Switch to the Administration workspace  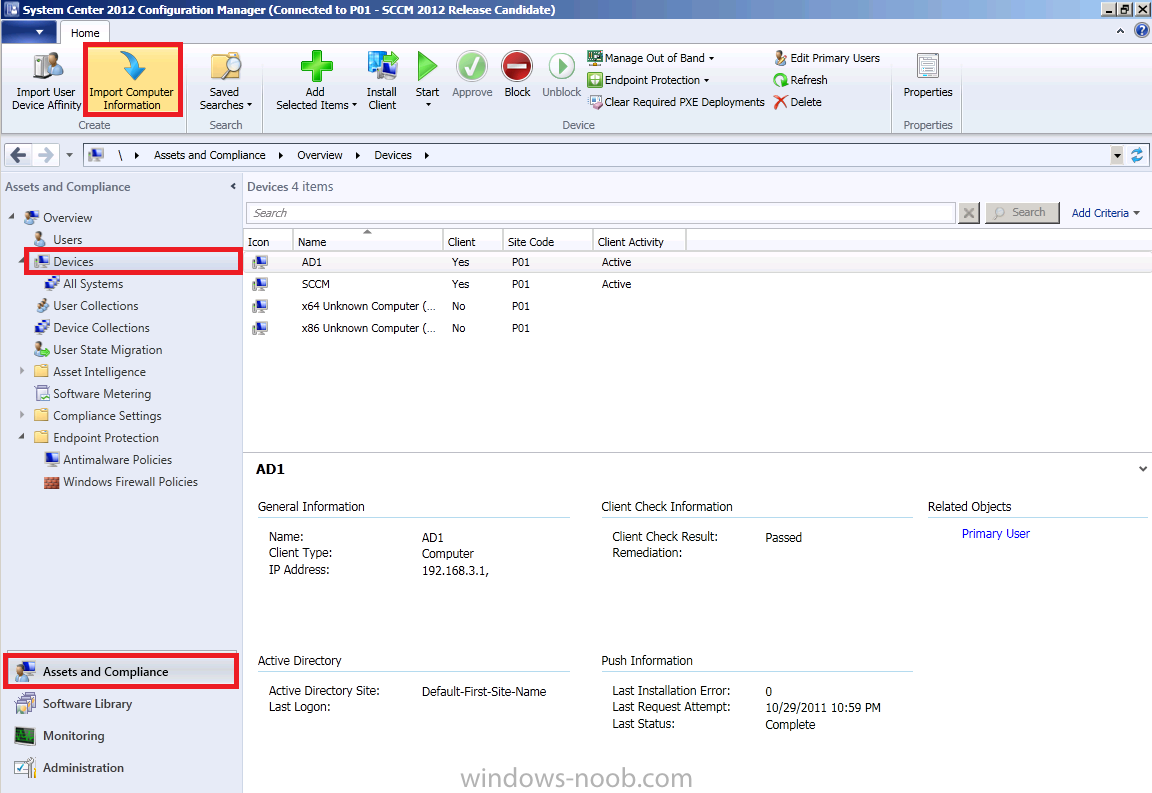[x=121, y=767]
